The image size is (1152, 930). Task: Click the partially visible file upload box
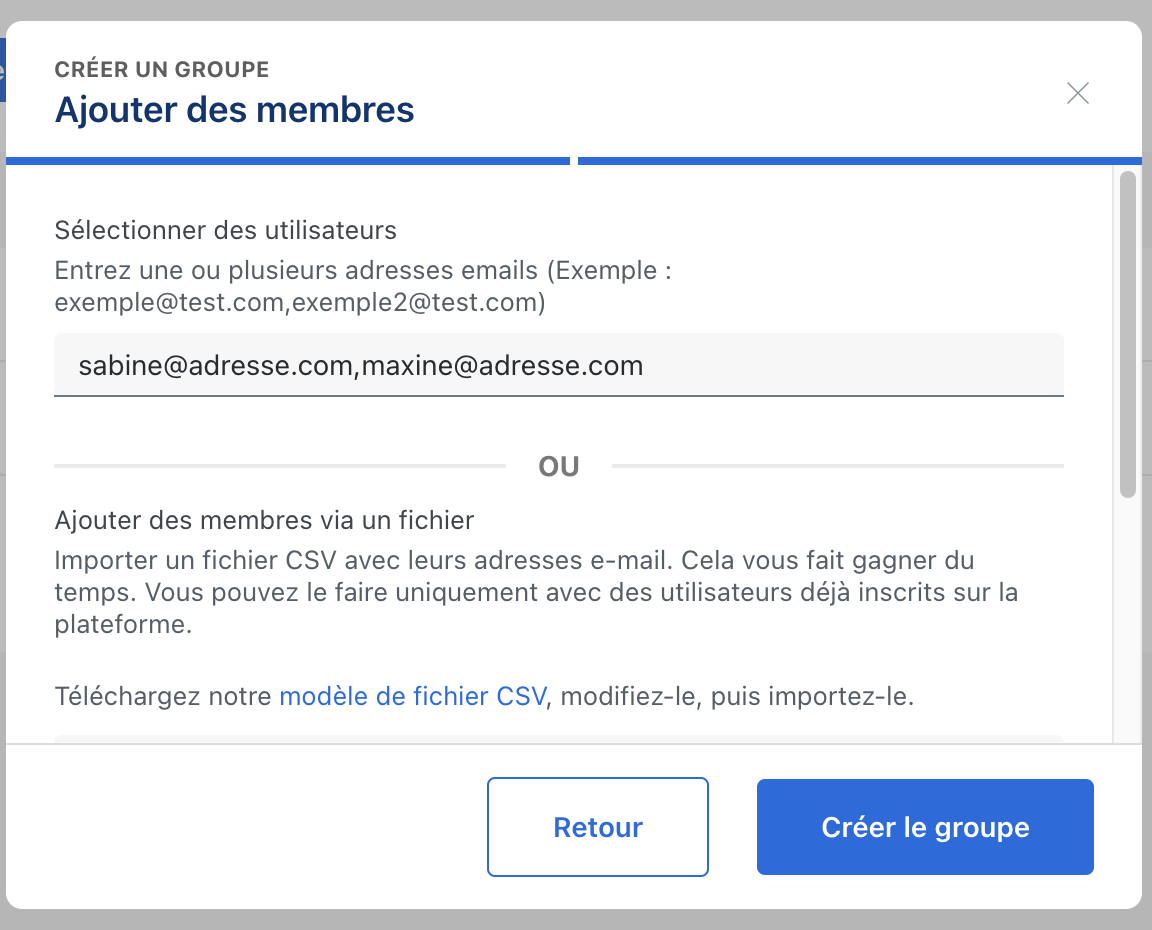point(558,739)
